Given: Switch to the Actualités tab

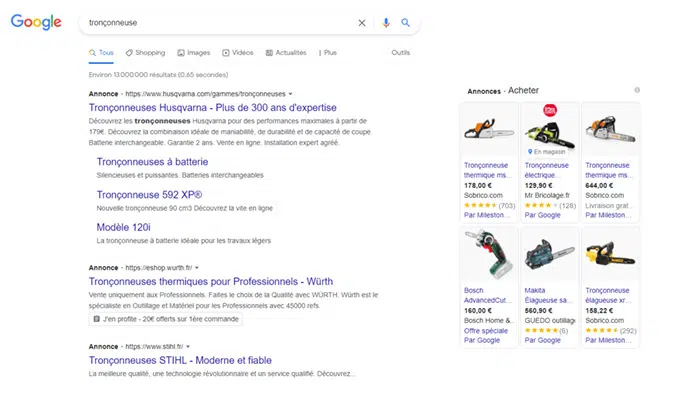Looking at the screenshot, I should click(x=286, y=53).
